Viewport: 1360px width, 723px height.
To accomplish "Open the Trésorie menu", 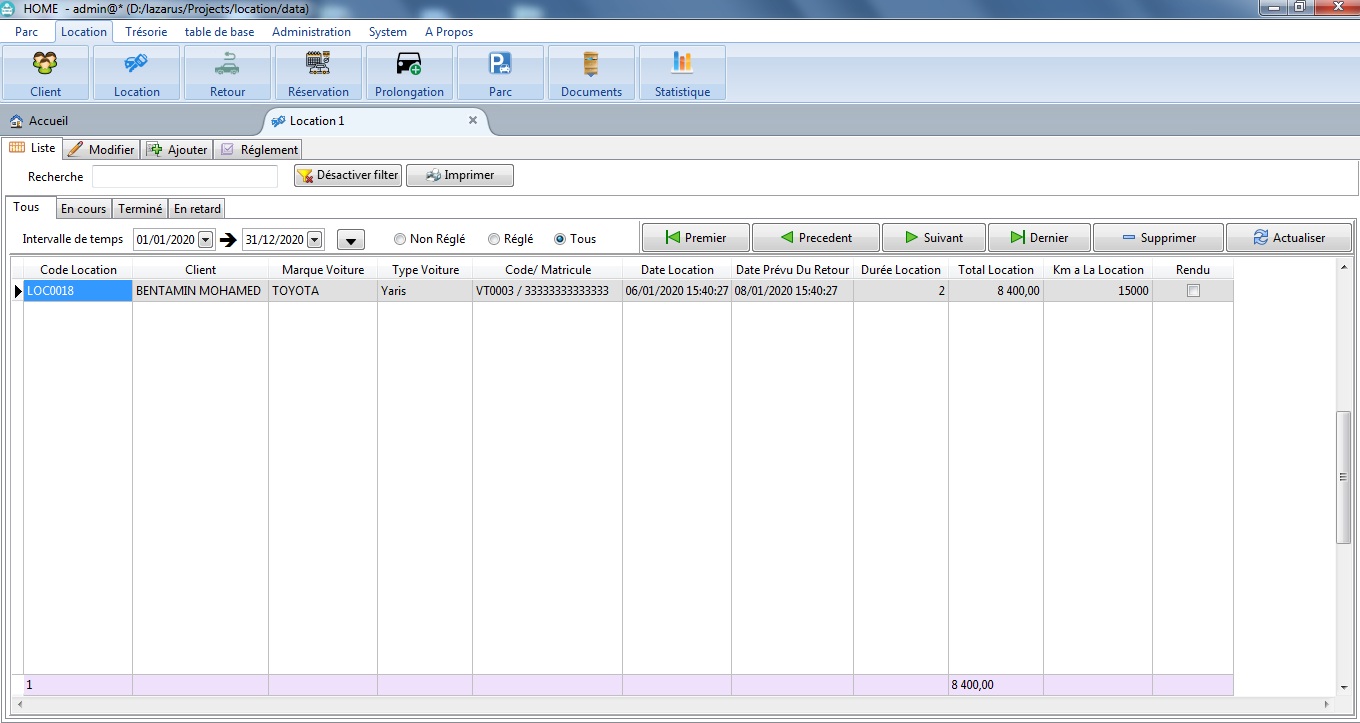I will tap(146, 32).
